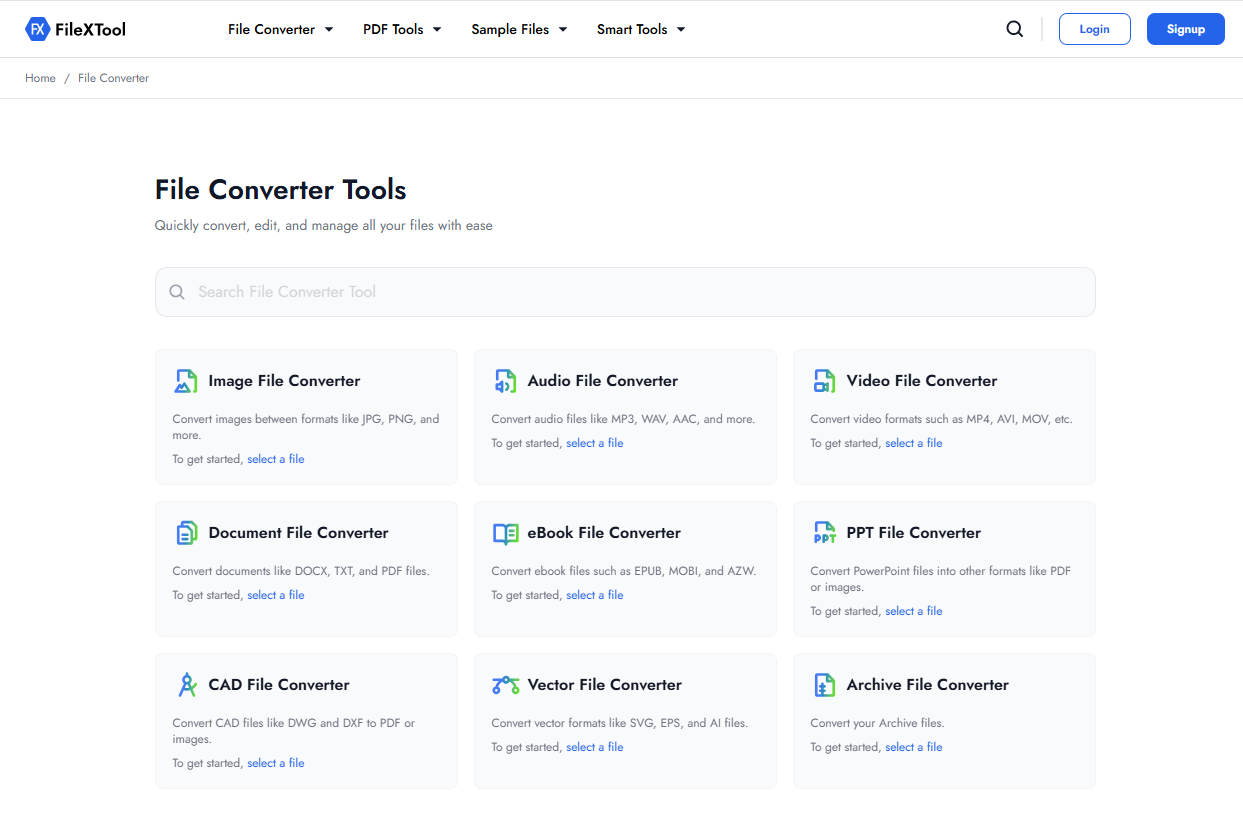Click the CAD File Converter icon
Screen dimensions: 1243x839
point(186,685)
